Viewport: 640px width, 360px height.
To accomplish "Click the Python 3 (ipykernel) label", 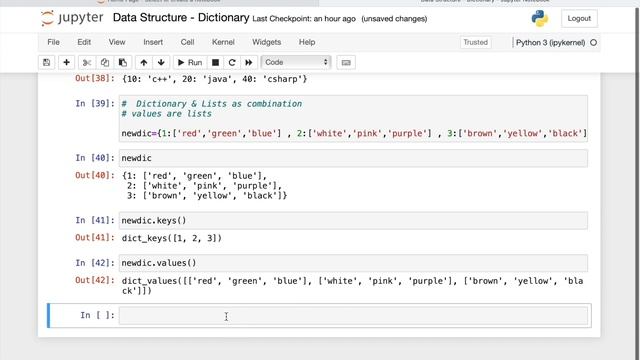I will point(550,42).
